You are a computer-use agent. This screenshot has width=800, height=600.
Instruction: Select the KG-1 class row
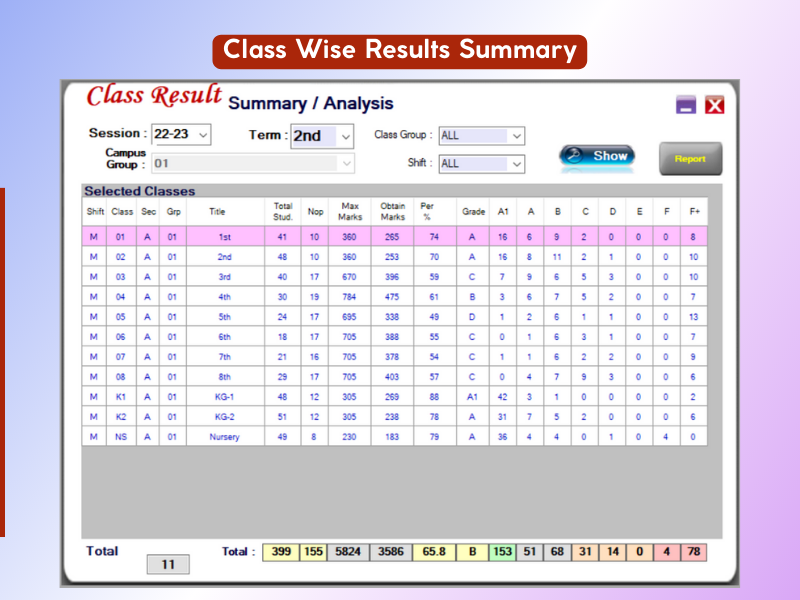[224, 396]
